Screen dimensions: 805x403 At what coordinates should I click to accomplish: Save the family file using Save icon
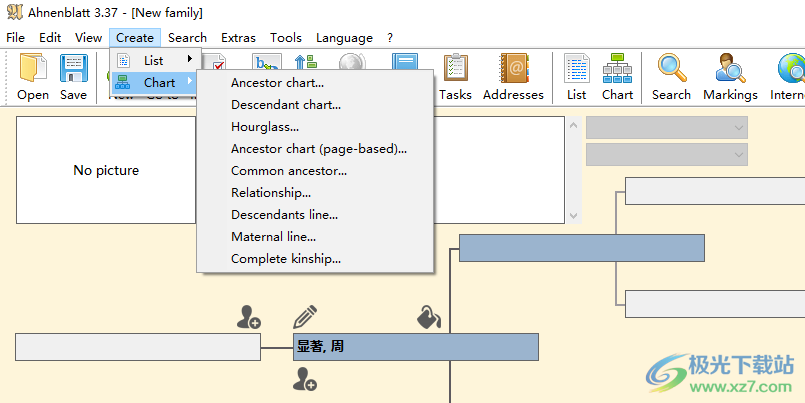pyautogui.click(x=73, y=77)
